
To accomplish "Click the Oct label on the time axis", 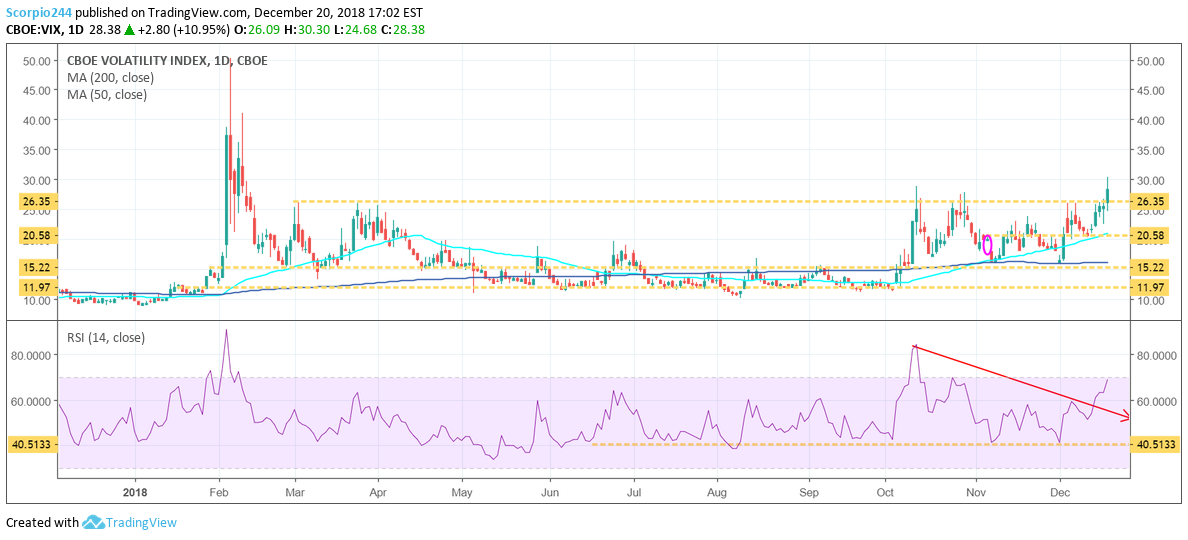I will pos(885,492).
